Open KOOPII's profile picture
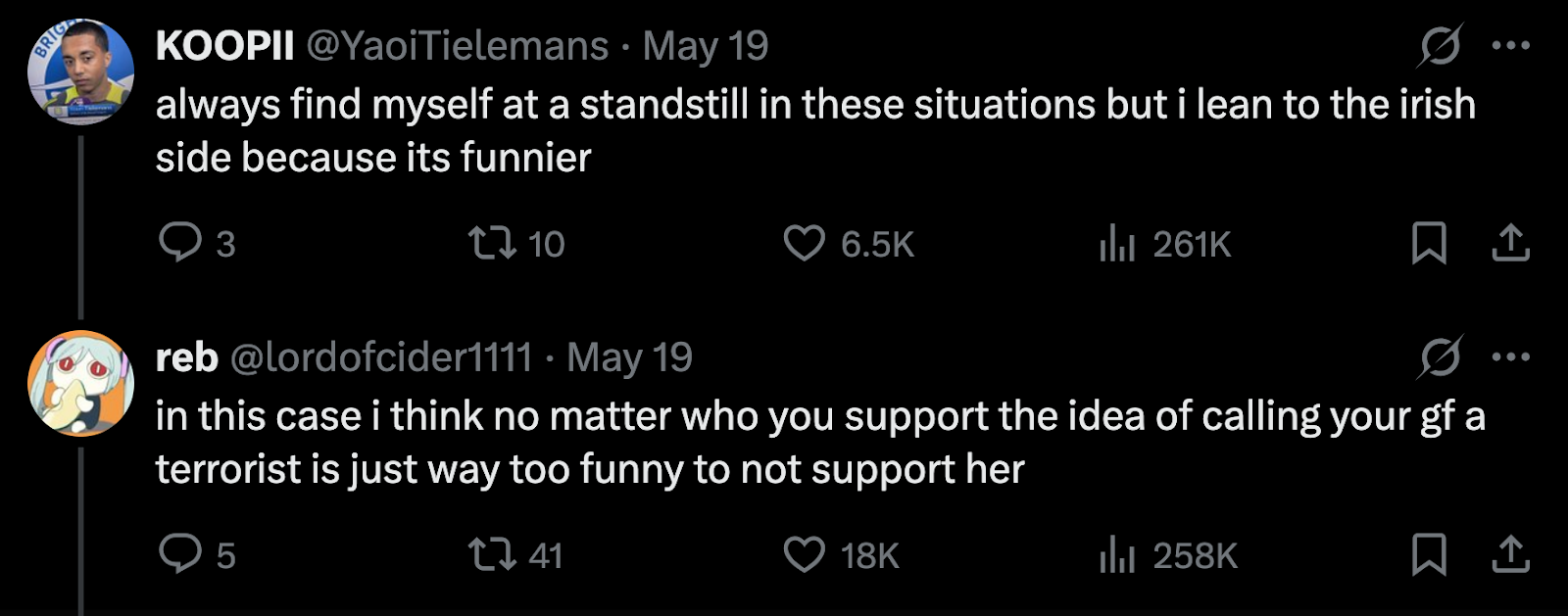The image size is (1568, 616). pyautogui.click(x=80, y=71)
